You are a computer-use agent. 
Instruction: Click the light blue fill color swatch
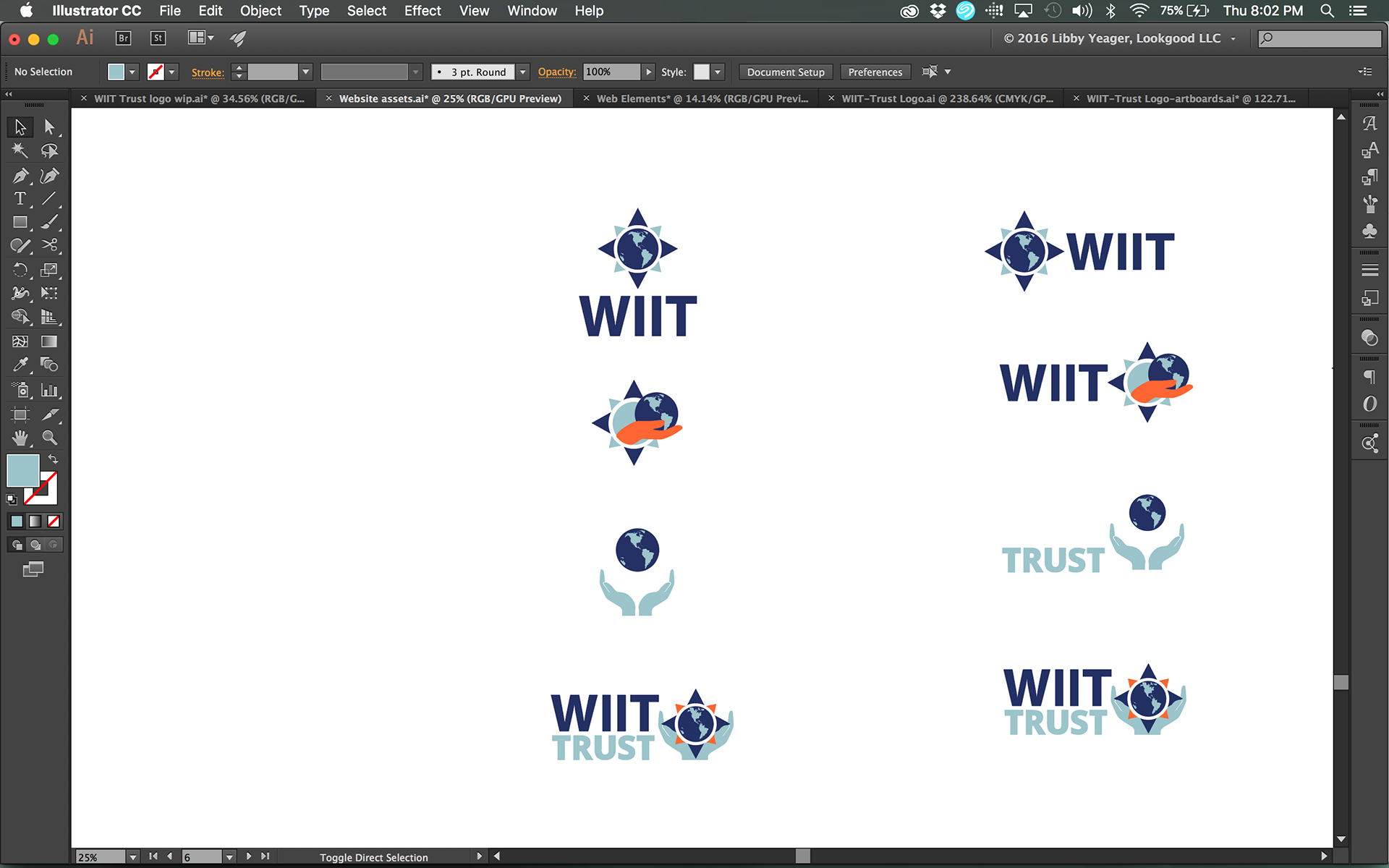click(x=22, y=471)
